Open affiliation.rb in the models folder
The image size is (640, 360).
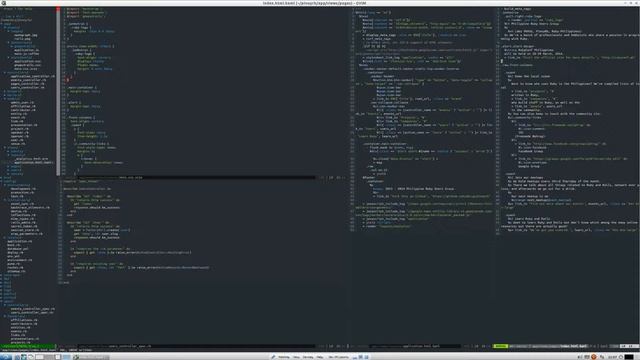(x=23, y=106)
